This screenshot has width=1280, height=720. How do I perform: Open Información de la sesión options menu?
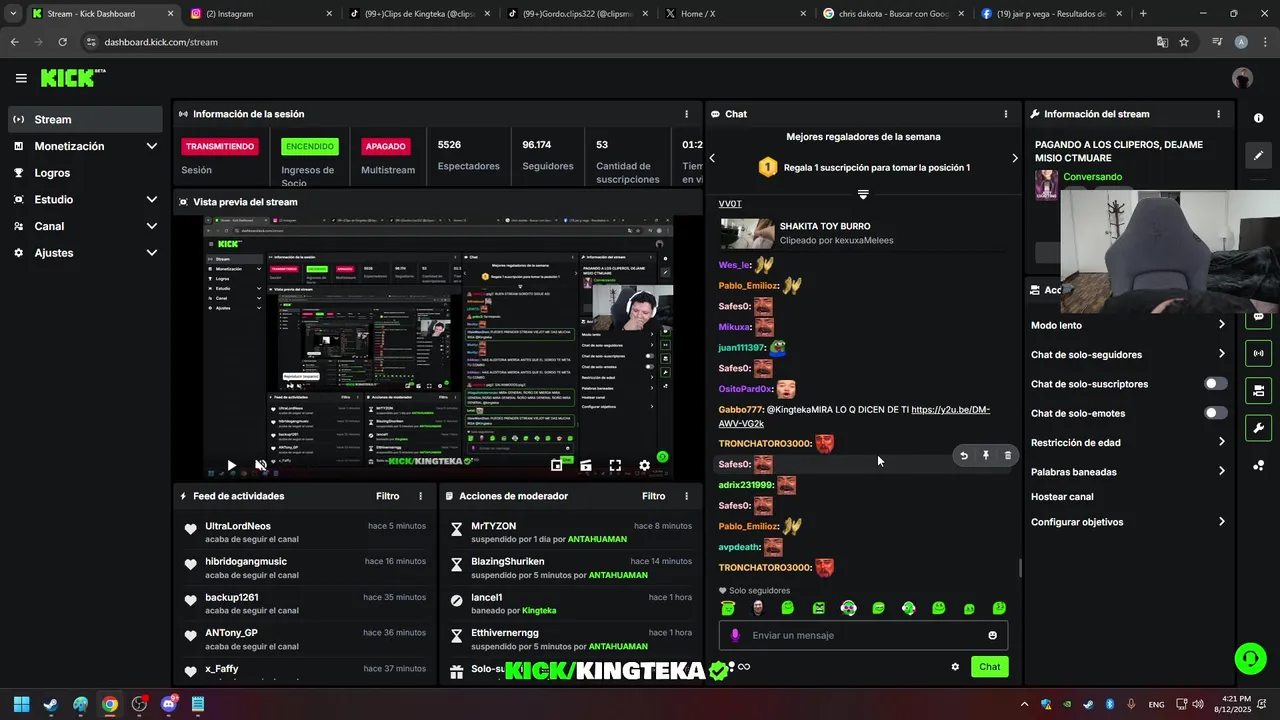(686, 114)
